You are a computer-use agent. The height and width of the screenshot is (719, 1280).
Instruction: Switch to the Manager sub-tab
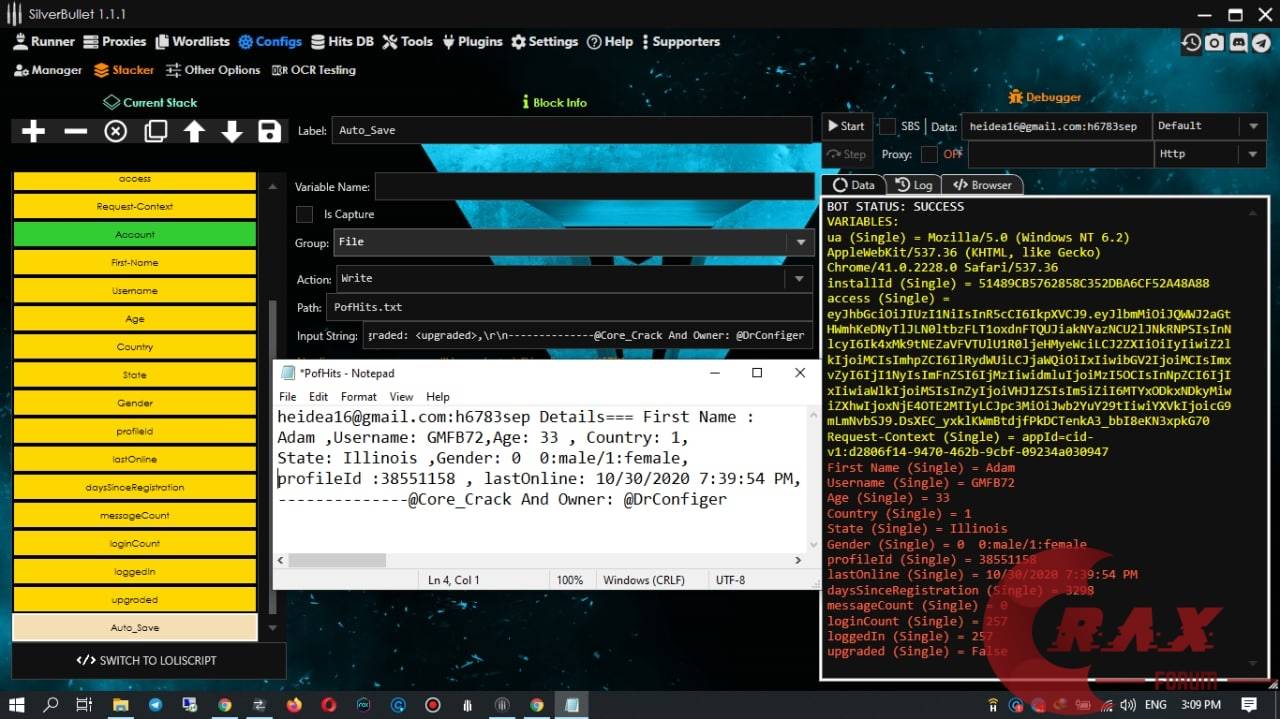pyautogui.click(x=48, y=70)
